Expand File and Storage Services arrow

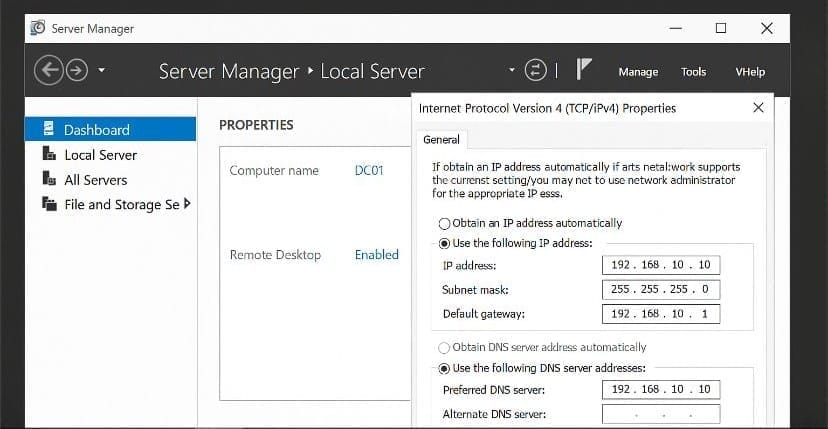187,204
